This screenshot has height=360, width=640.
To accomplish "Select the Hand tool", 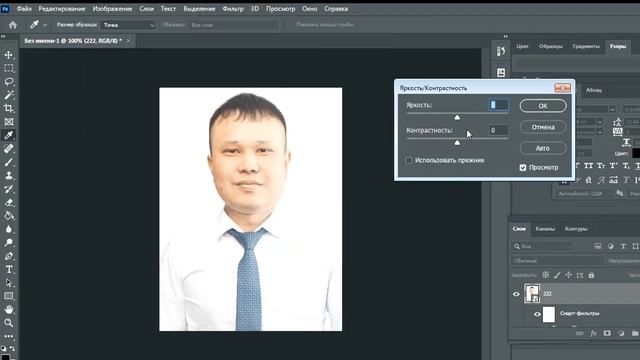I will click(x=9, y=309).
